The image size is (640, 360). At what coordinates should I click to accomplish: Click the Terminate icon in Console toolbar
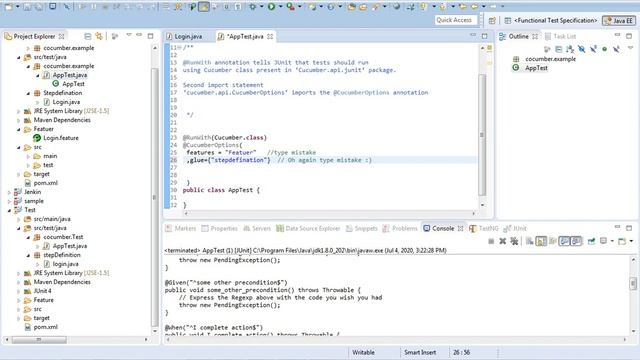point(491,241)
